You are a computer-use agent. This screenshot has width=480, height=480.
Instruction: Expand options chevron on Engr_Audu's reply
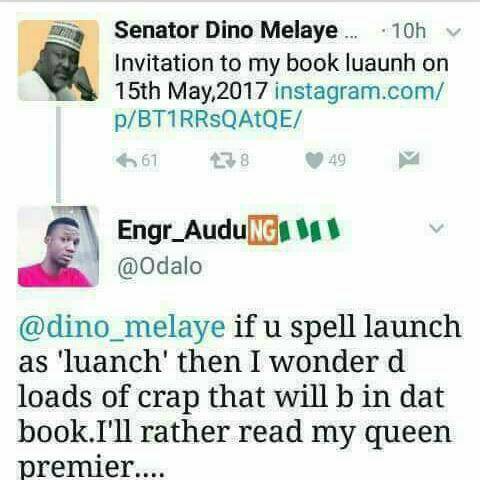pos(437,228)
